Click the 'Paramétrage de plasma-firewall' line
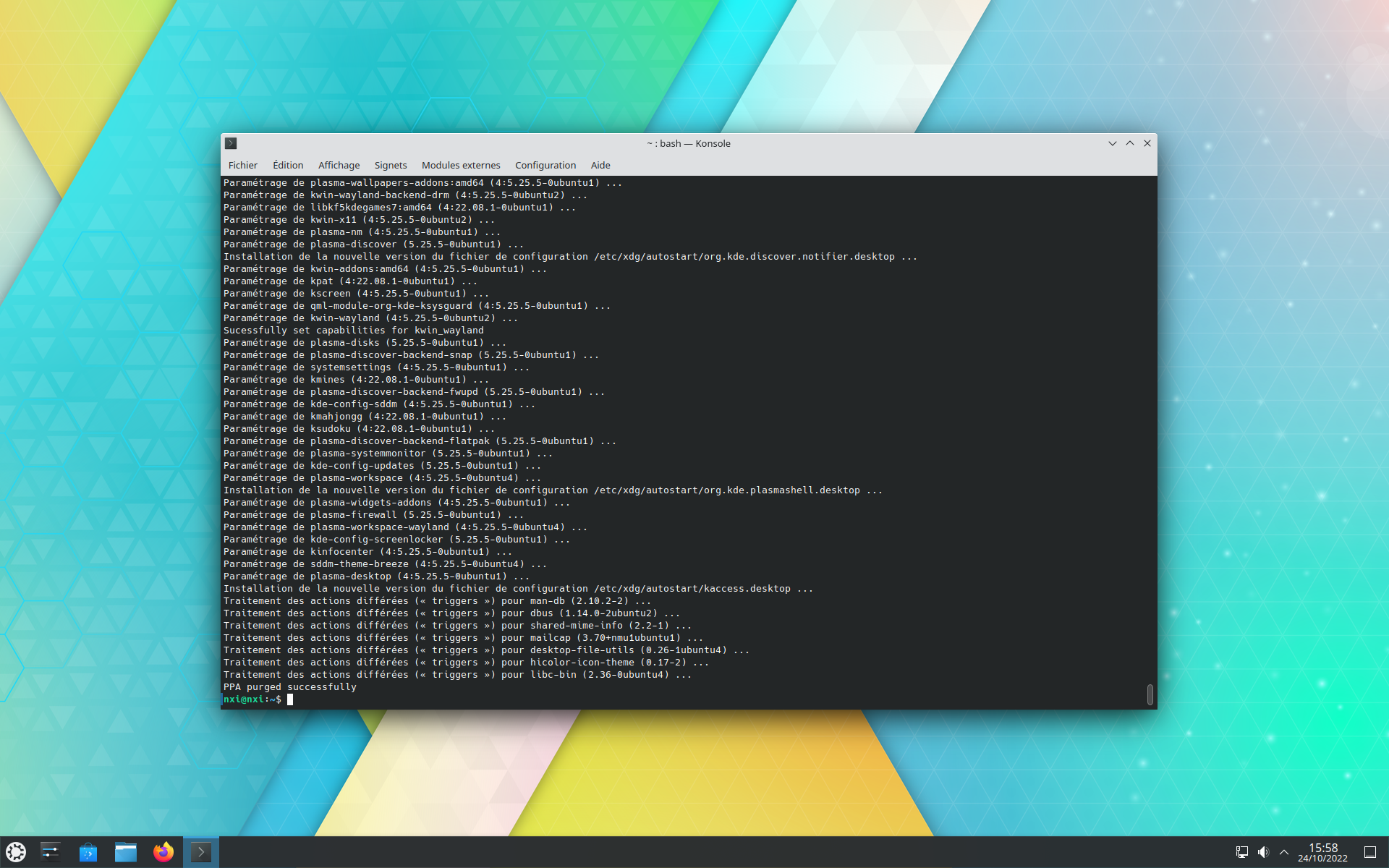 point(374,515)
